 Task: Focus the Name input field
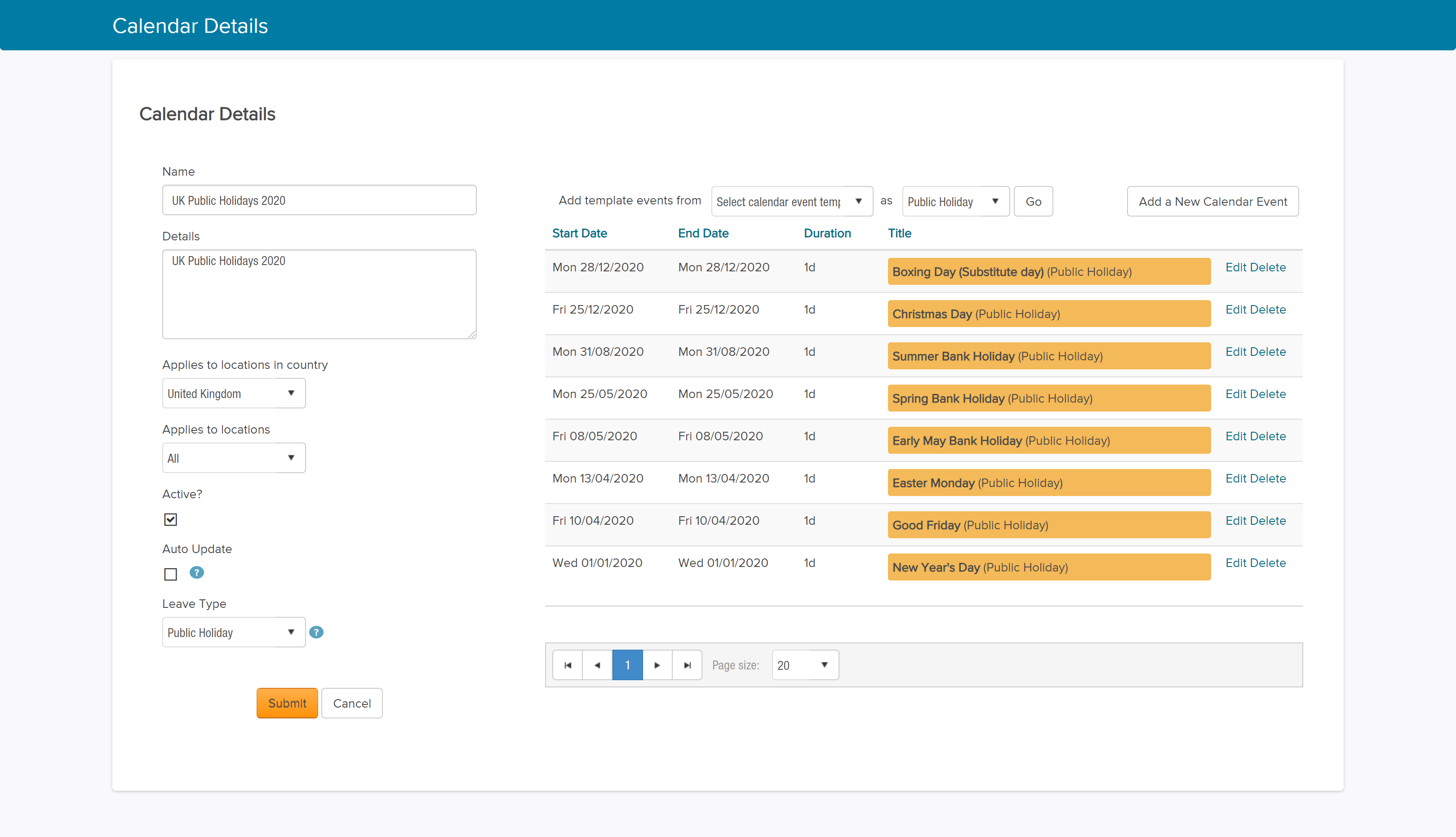(320, 200)
